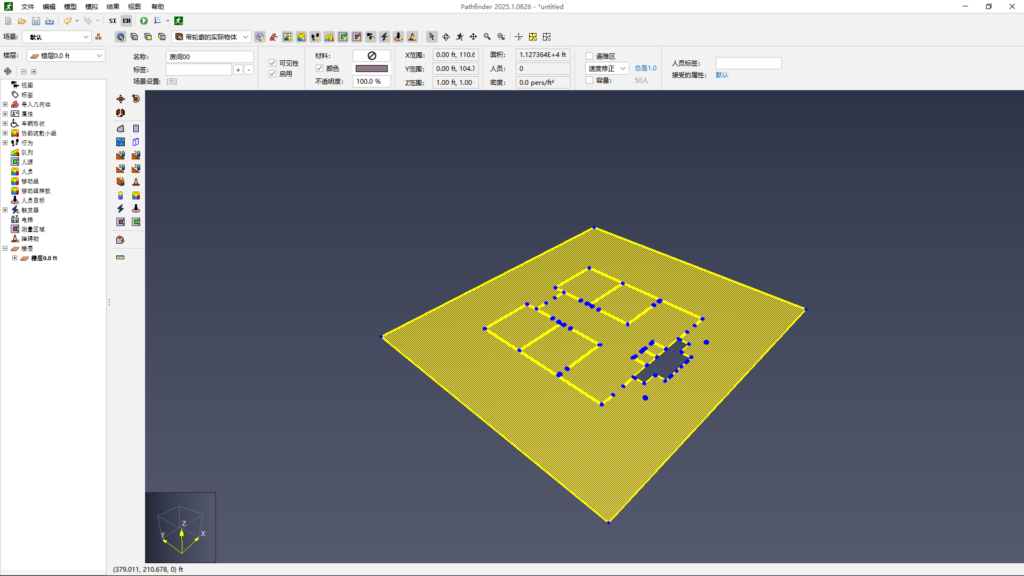This screenshot has height=576, width=1024.
Task: Select the obstacle cone tool in side toolbar
Action: [136, 182]
